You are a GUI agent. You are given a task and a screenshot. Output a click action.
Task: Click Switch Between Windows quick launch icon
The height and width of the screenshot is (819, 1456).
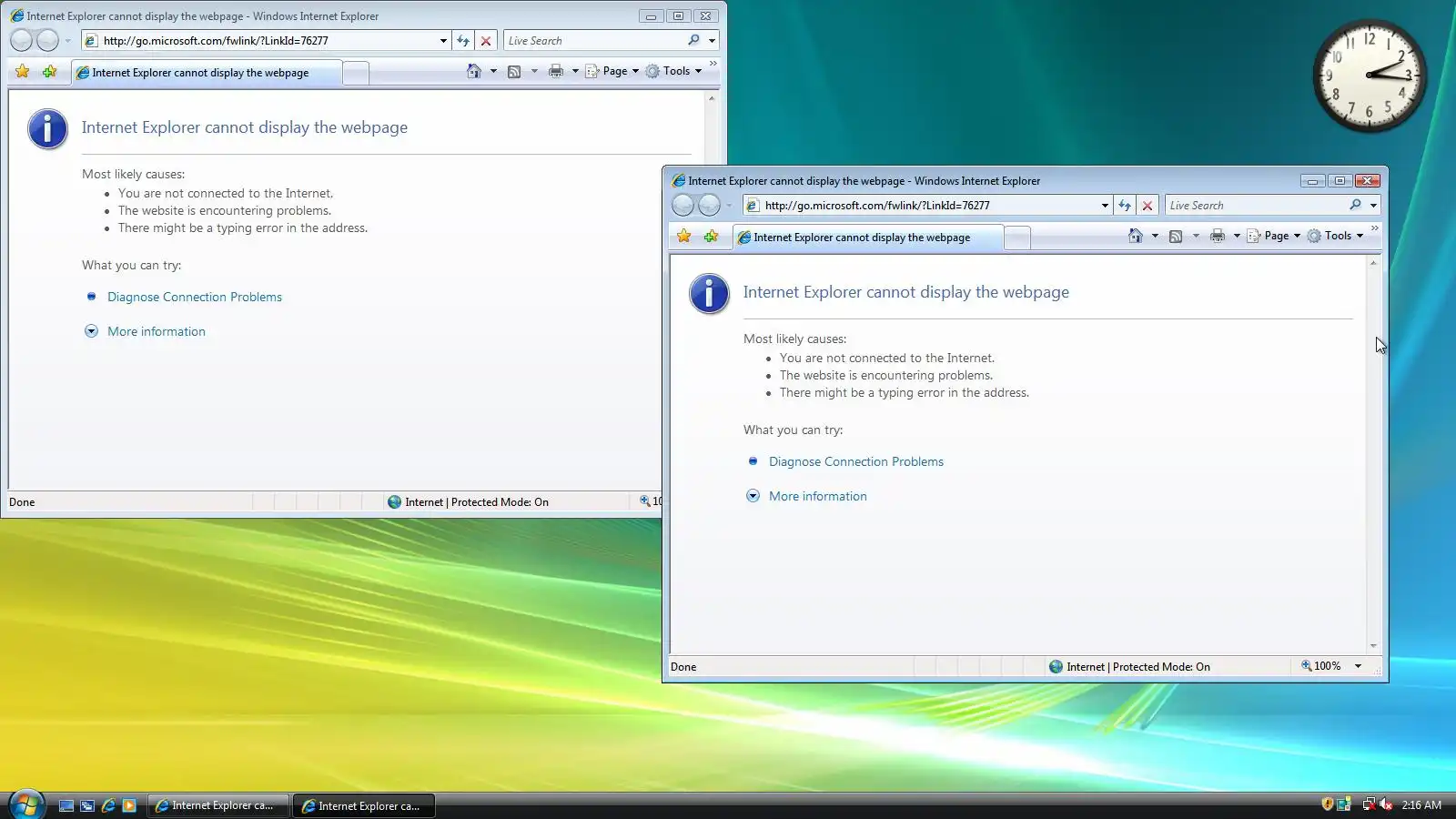pos(87,805)
